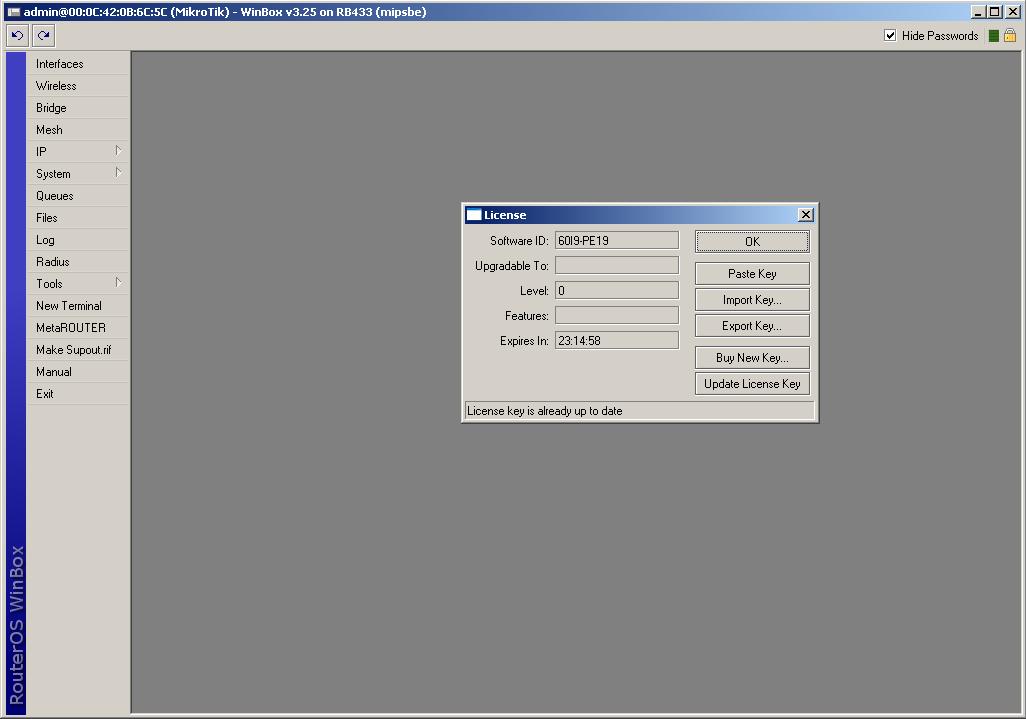Open the MetaROUTER menu item

78,328
